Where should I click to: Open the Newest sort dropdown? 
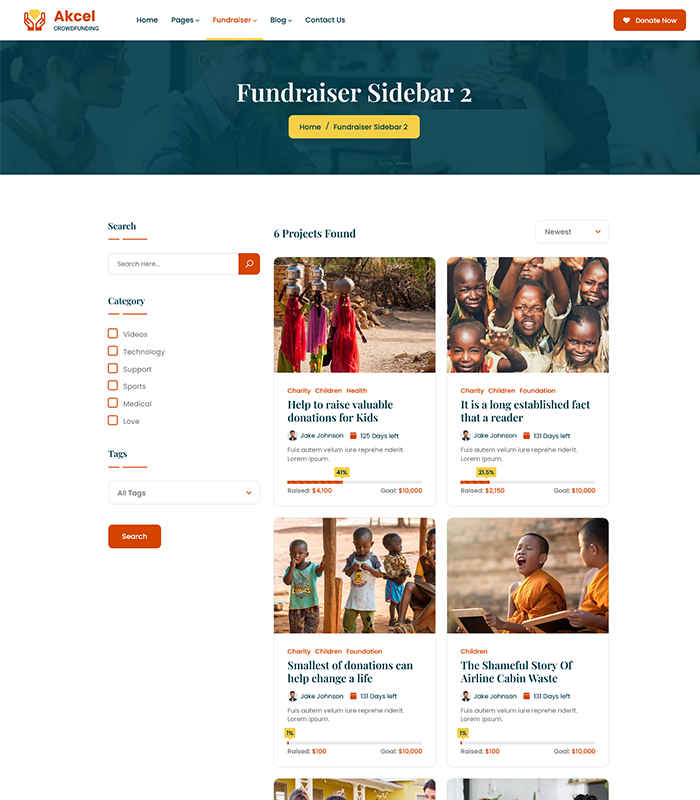pyautogui.click(x=572, y=232)
